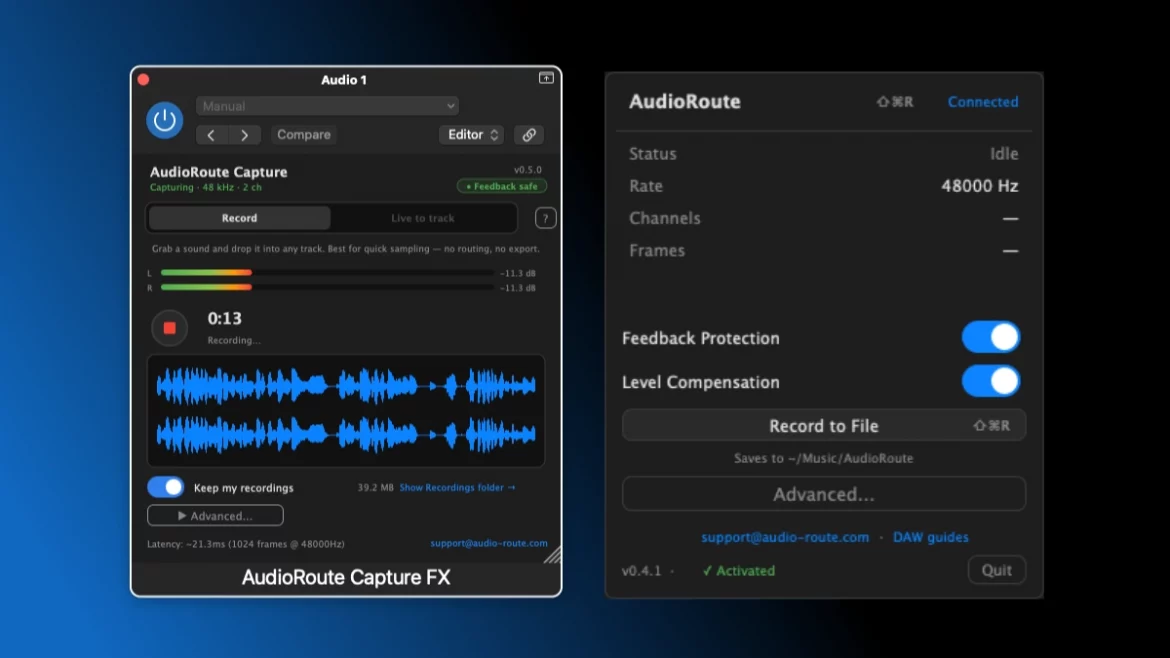Click the left channel level meter

coord(327,273)
